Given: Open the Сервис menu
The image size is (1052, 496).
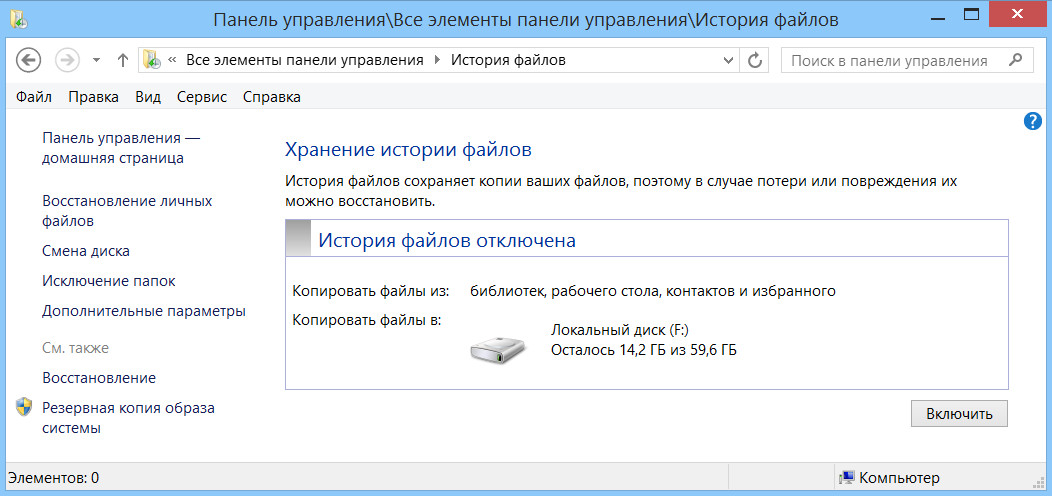Looking at the screenshot, I should [x=202, y=97].
